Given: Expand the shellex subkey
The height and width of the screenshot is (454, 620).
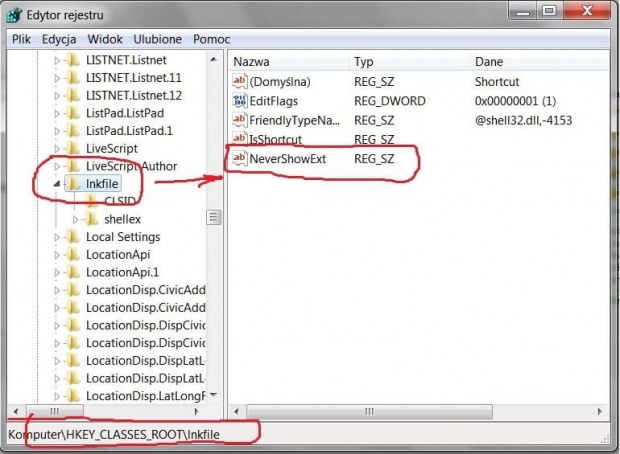Looking at the screenshot, I should pyautogui.click(x=75, y=219).
